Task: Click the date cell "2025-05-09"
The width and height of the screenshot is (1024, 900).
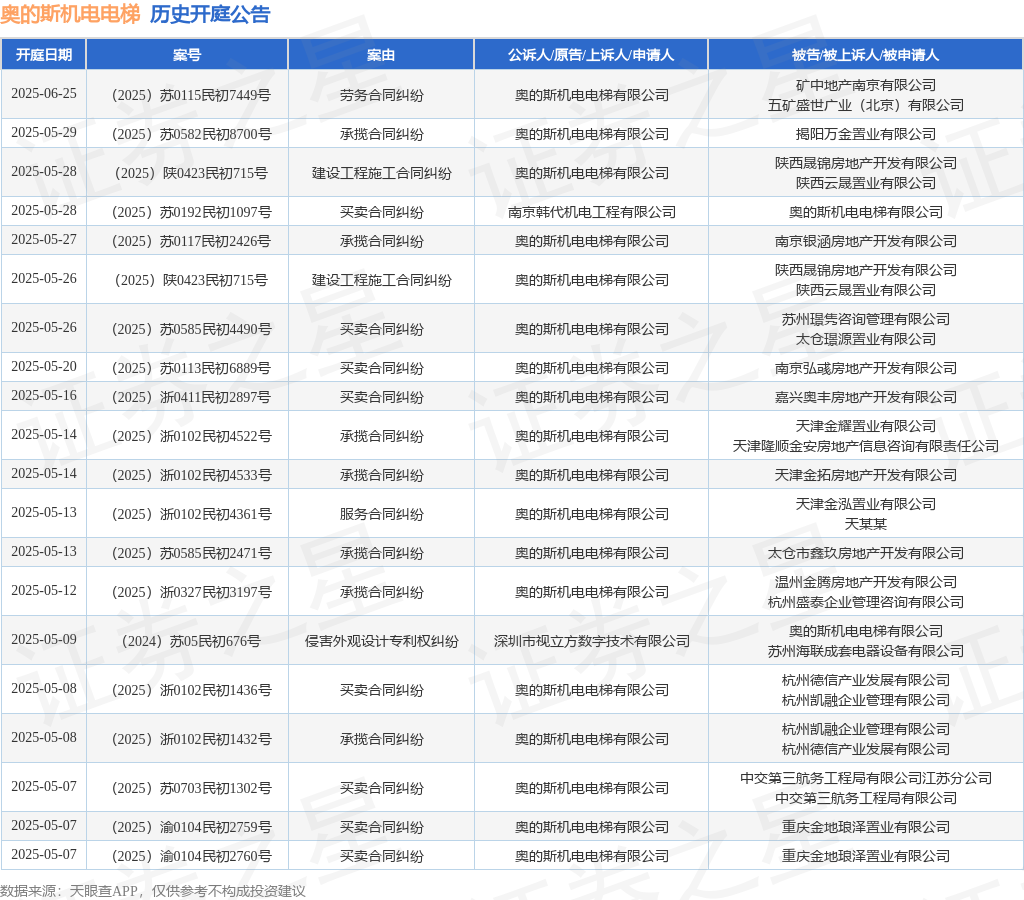Action: (44, 639)
